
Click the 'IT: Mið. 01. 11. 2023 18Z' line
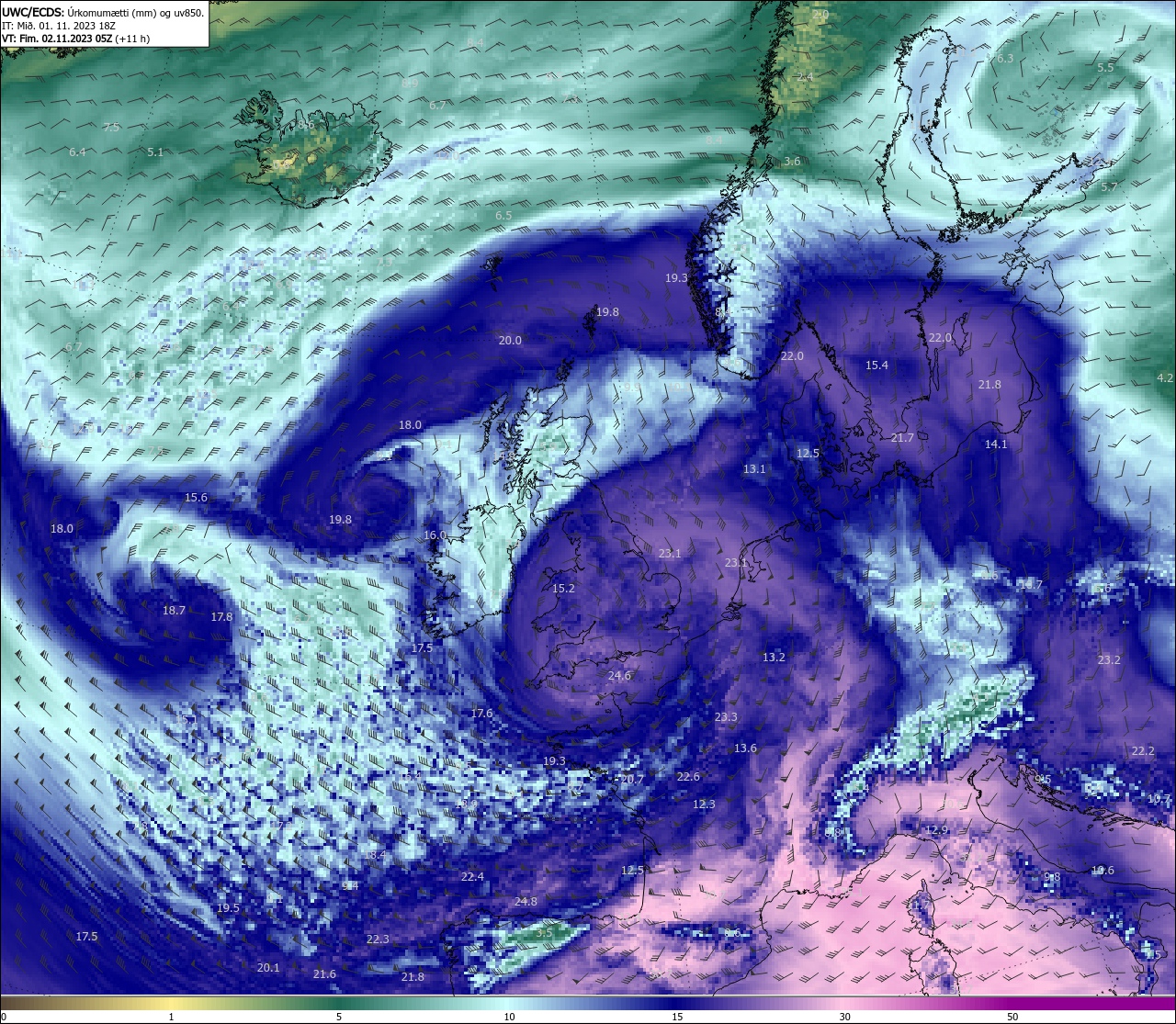click(x=58, y=26)
